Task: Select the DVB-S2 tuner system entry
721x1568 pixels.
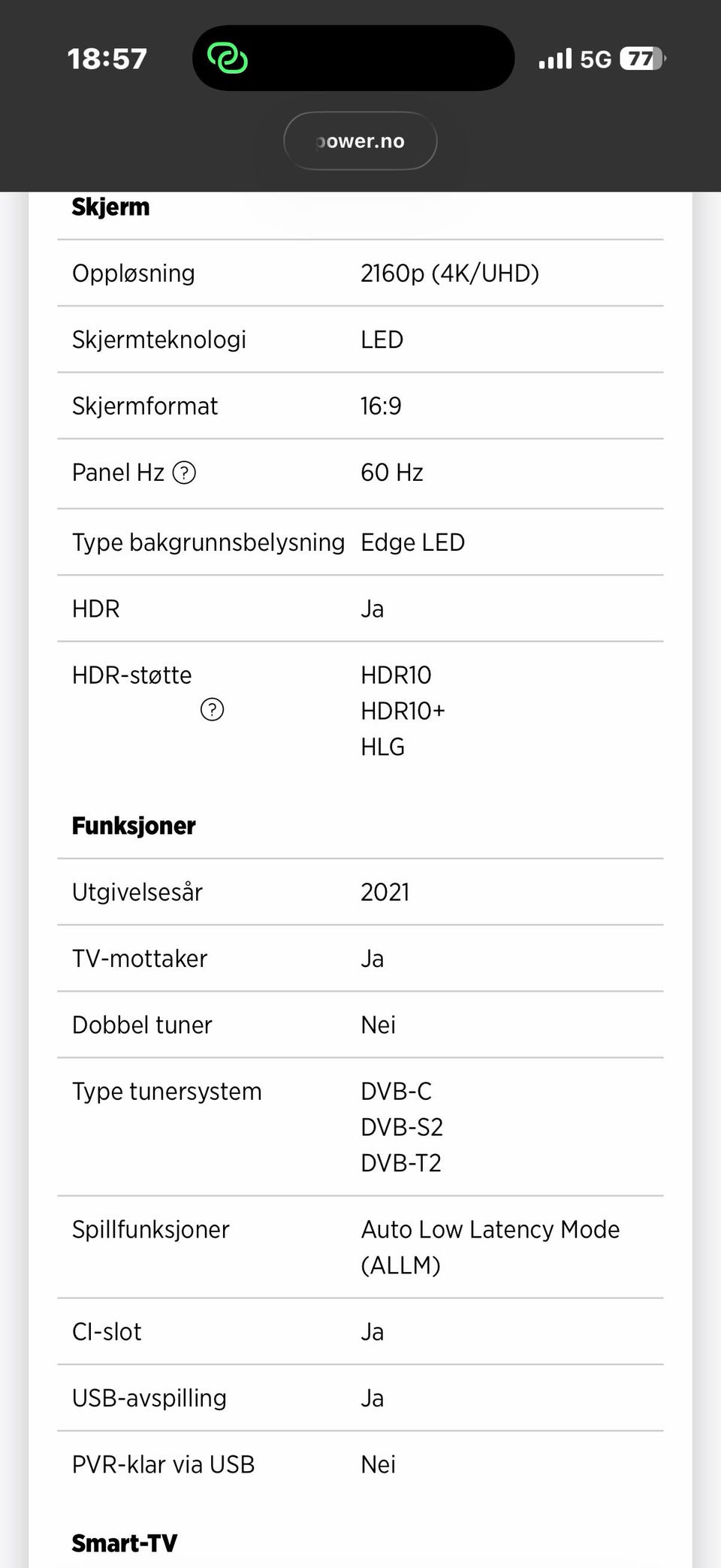Action: pyautogui.click(x=402, y=1127)
